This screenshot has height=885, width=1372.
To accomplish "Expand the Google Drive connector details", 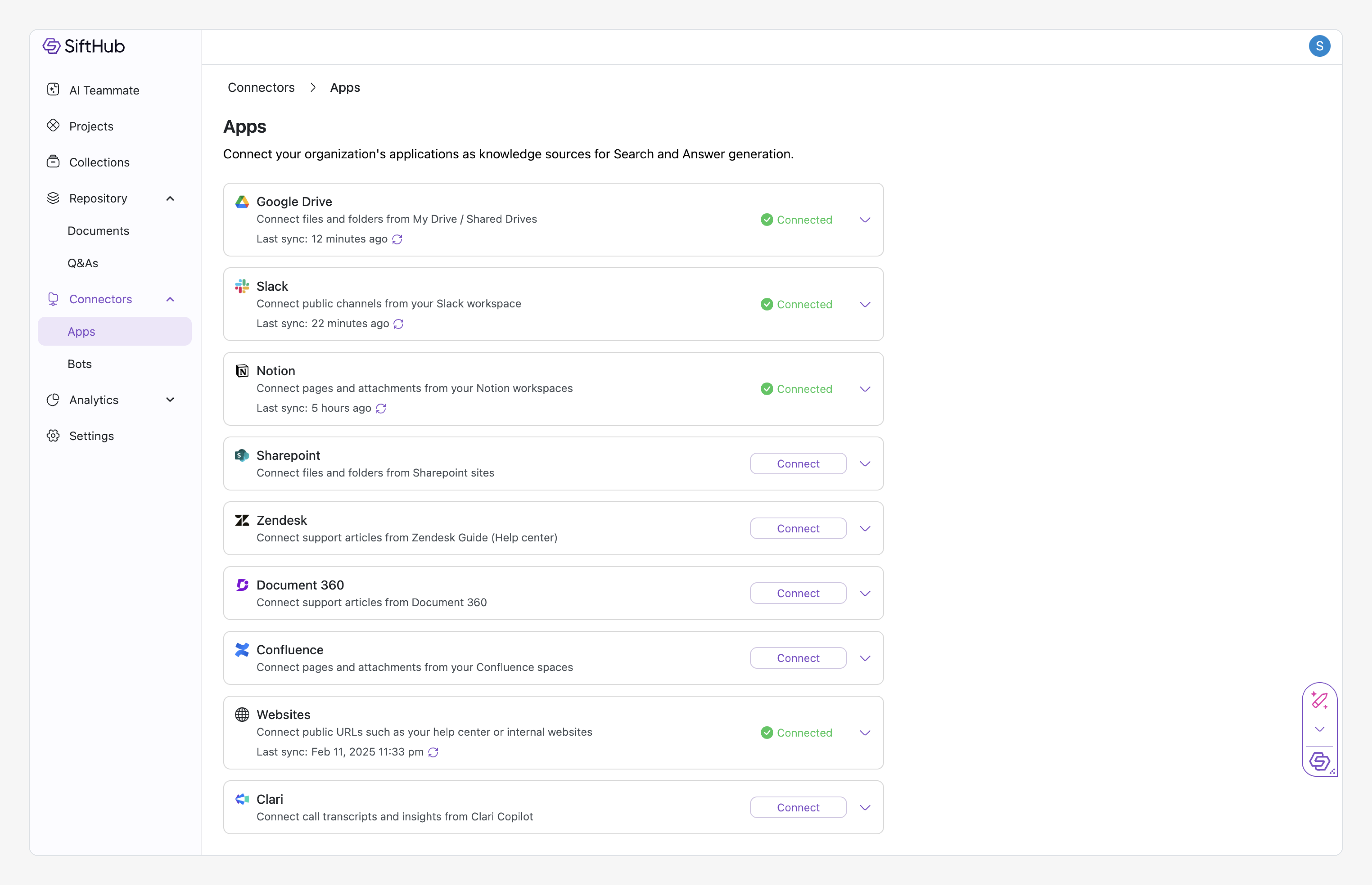I will [x=865, y=220].
